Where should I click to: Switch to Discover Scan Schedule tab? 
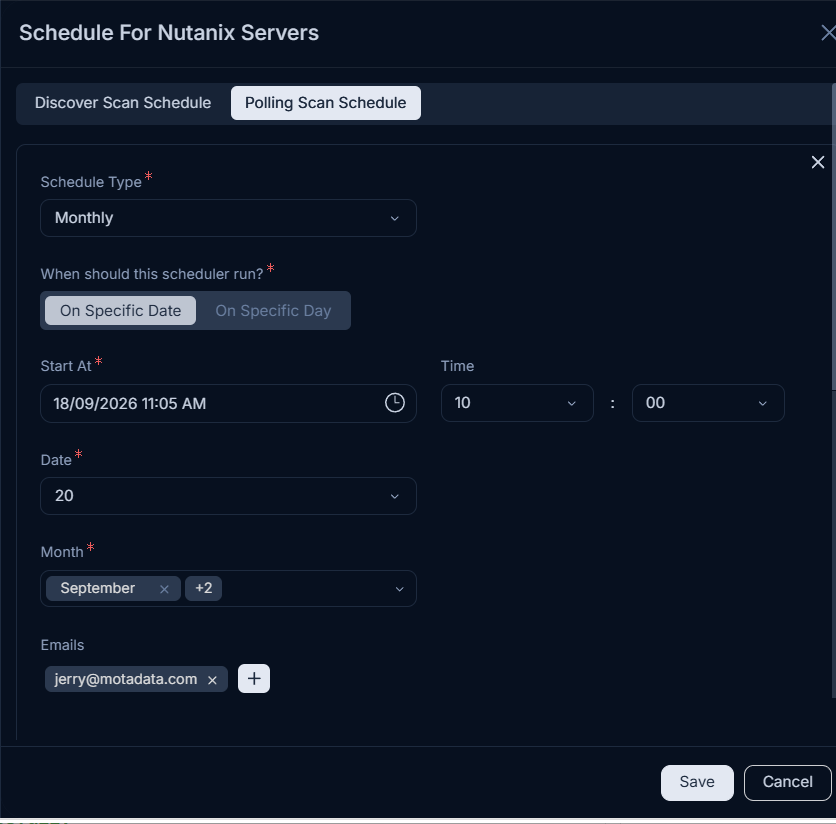pyautogui.click(x=123, y=102)
